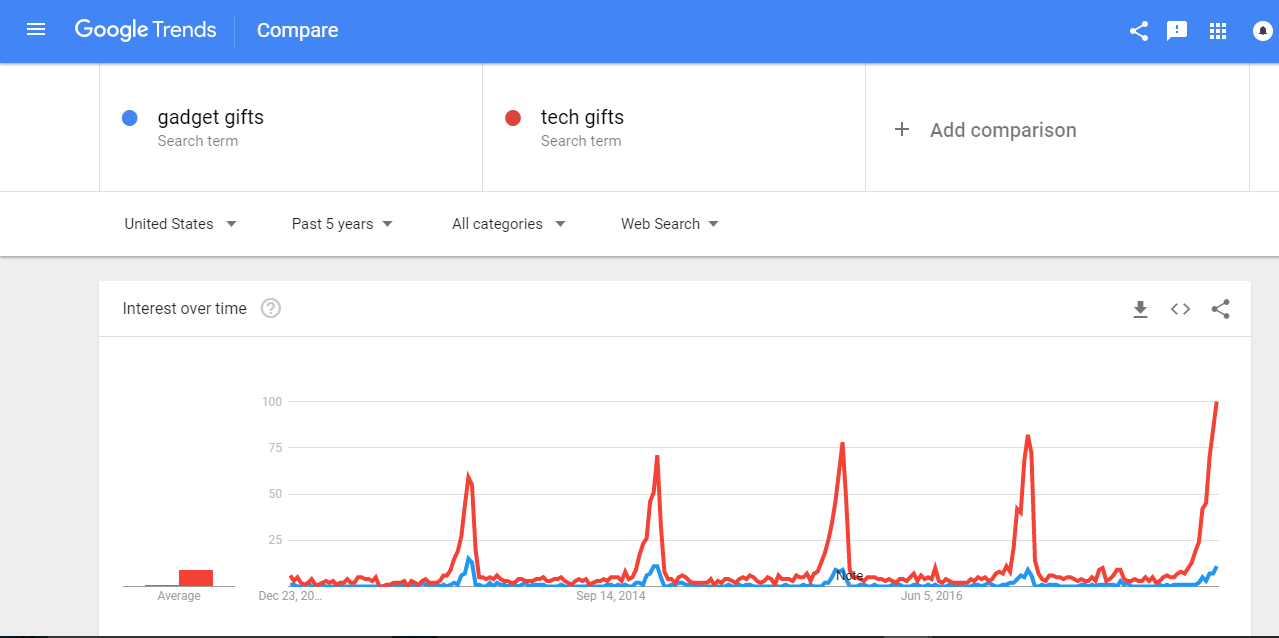1279x638 pixels.
Task: Share the Interest over time chart
Action: click(x=1220, y=309)
